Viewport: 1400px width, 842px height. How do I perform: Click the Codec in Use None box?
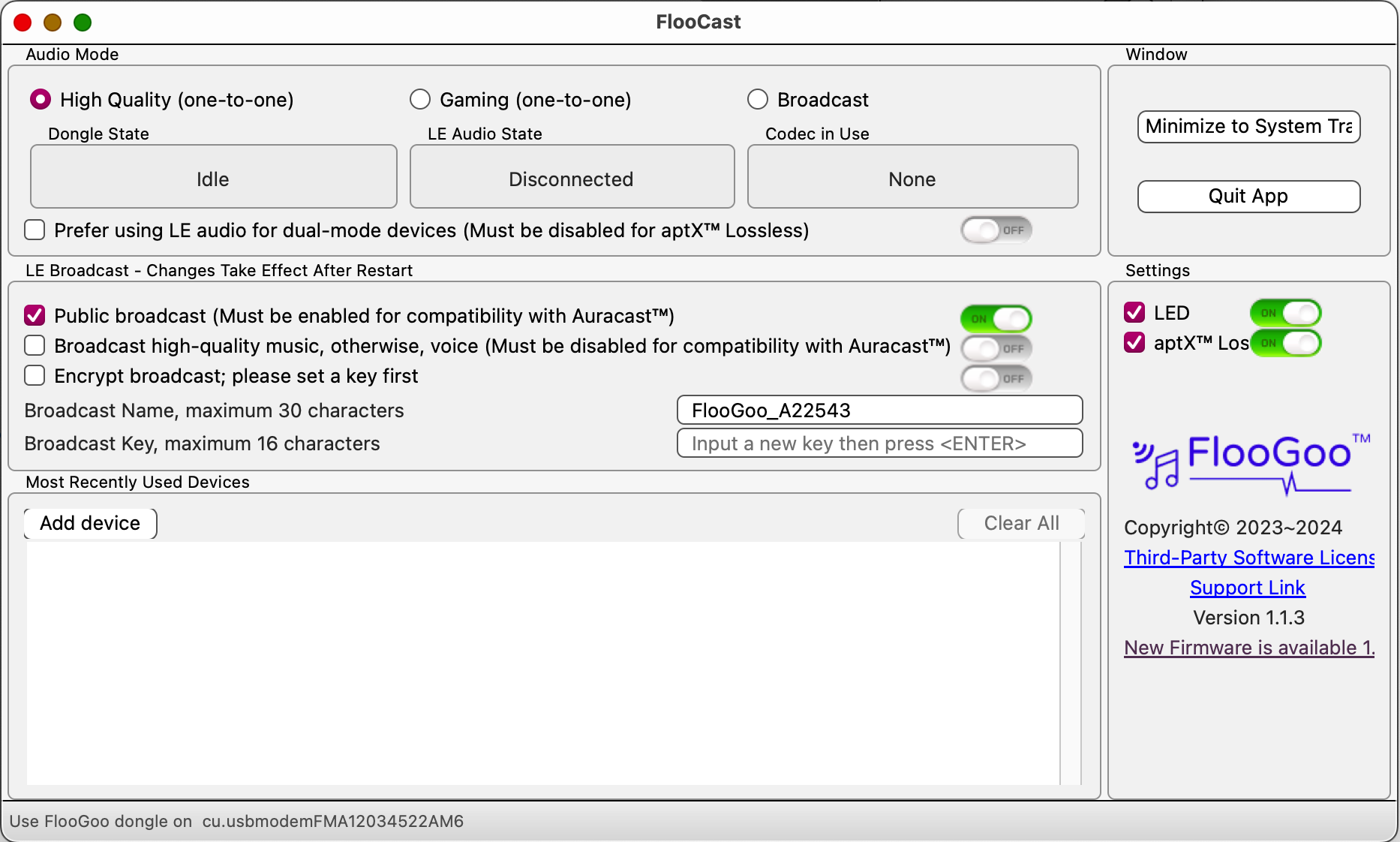[912, 177]
